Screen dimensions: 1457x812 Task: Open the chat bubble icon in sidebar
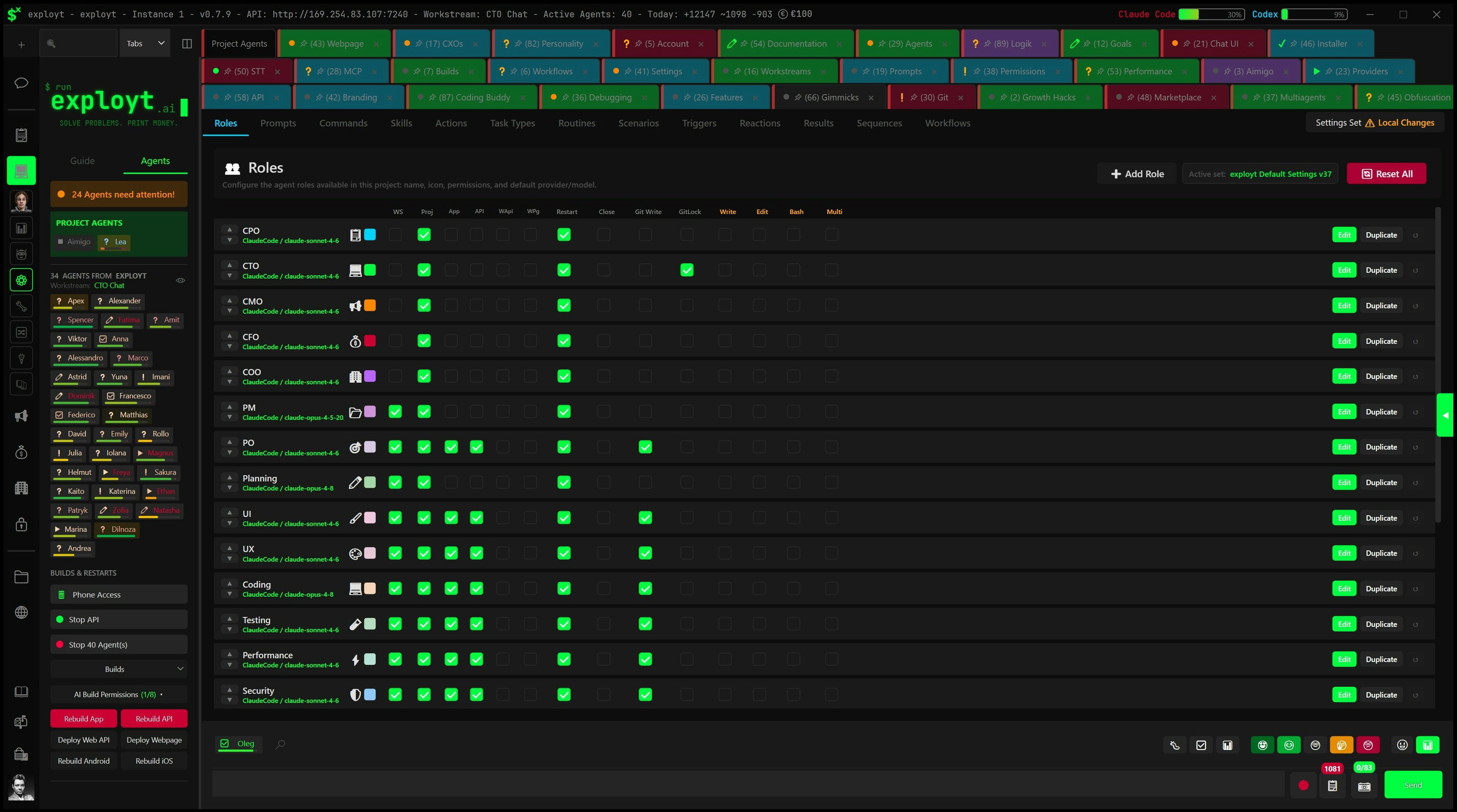tap(21, 83)
